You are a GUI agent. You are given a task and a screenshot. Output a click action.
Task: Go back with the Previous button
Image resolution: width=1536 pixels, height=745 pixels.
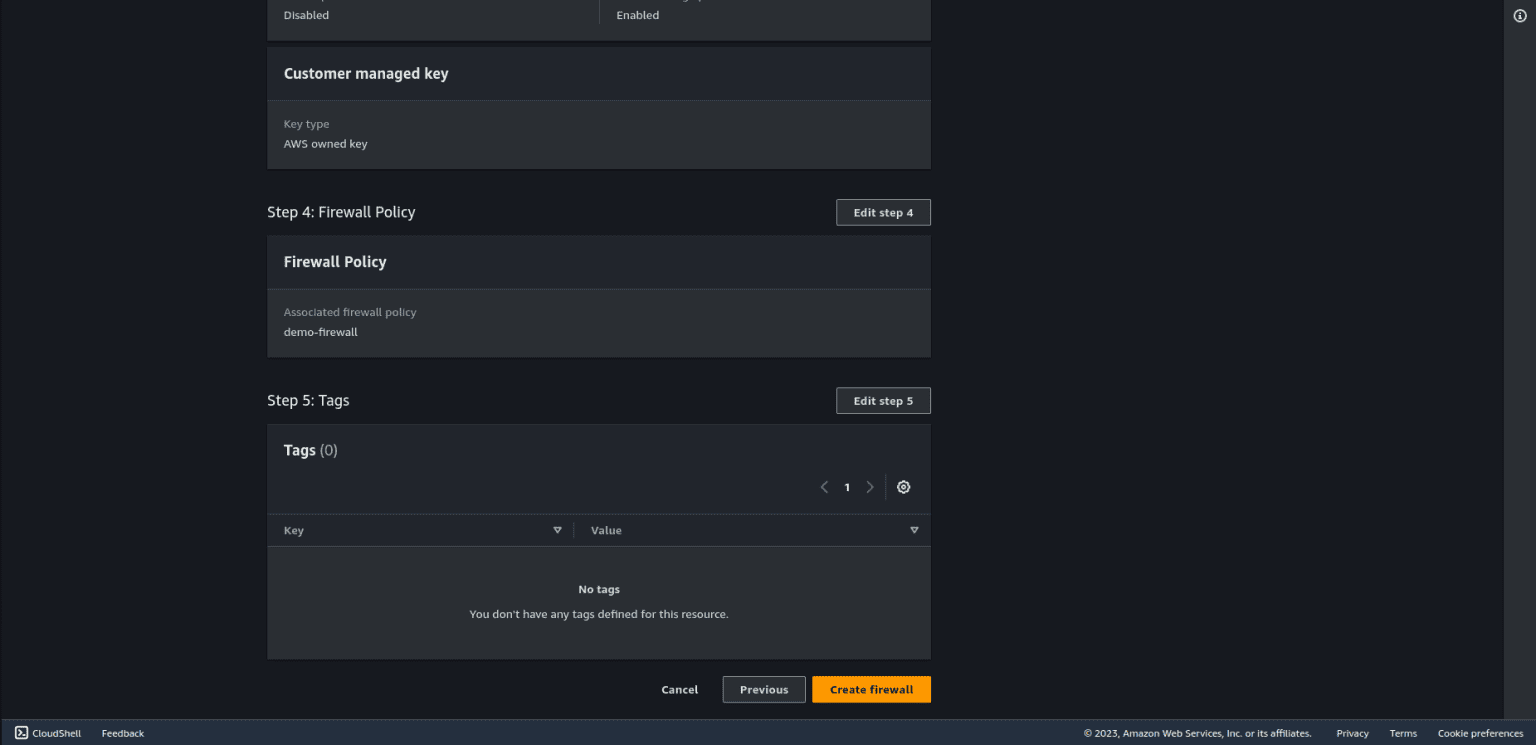pyautogui.click(x=763, y=690)
